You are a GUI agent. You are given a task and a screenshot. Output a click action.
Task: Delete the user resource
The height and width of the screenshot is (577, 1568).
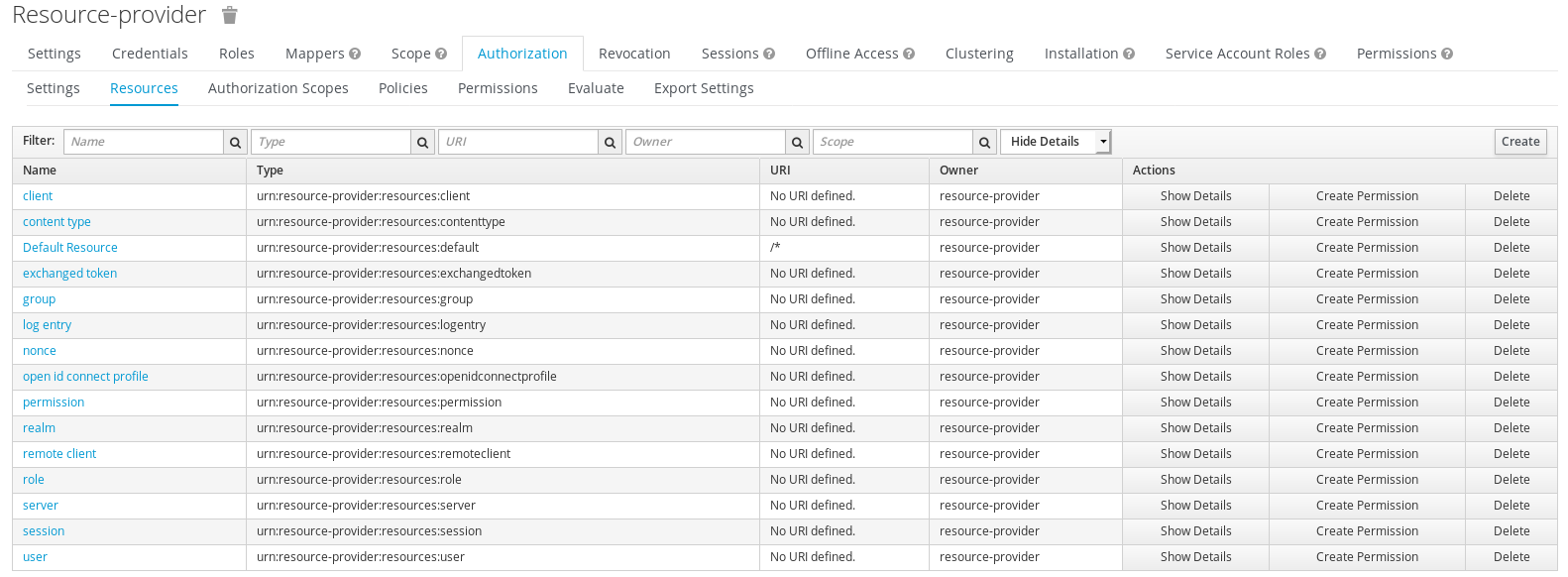point(1512,557)
